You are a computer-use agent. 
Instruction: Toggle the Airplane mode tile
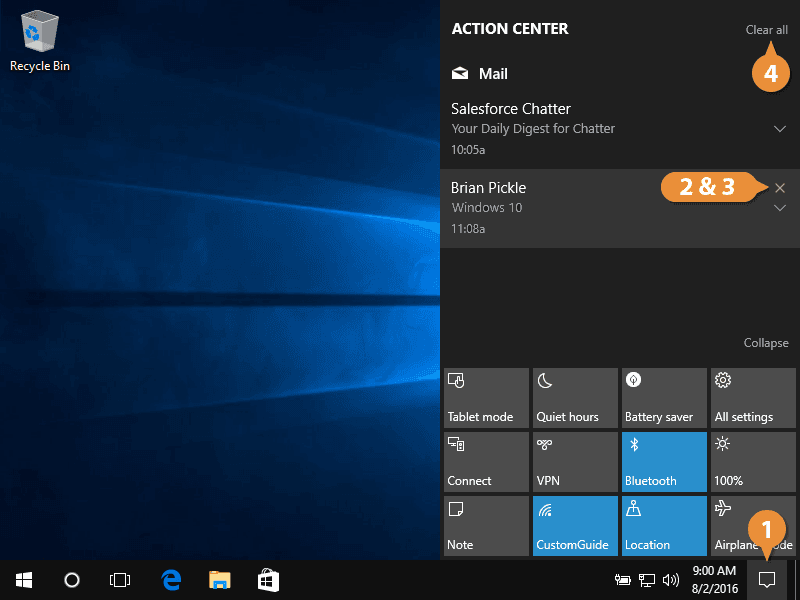pyautogui.click(x=753, y=526)
